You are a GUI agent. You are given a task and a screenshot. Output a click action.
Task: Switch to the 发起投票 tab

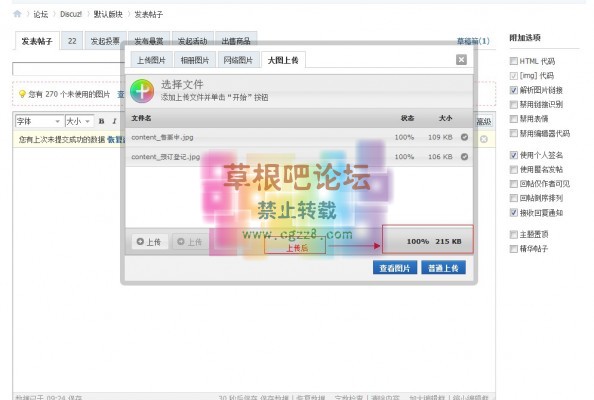(x=105, y=41)
